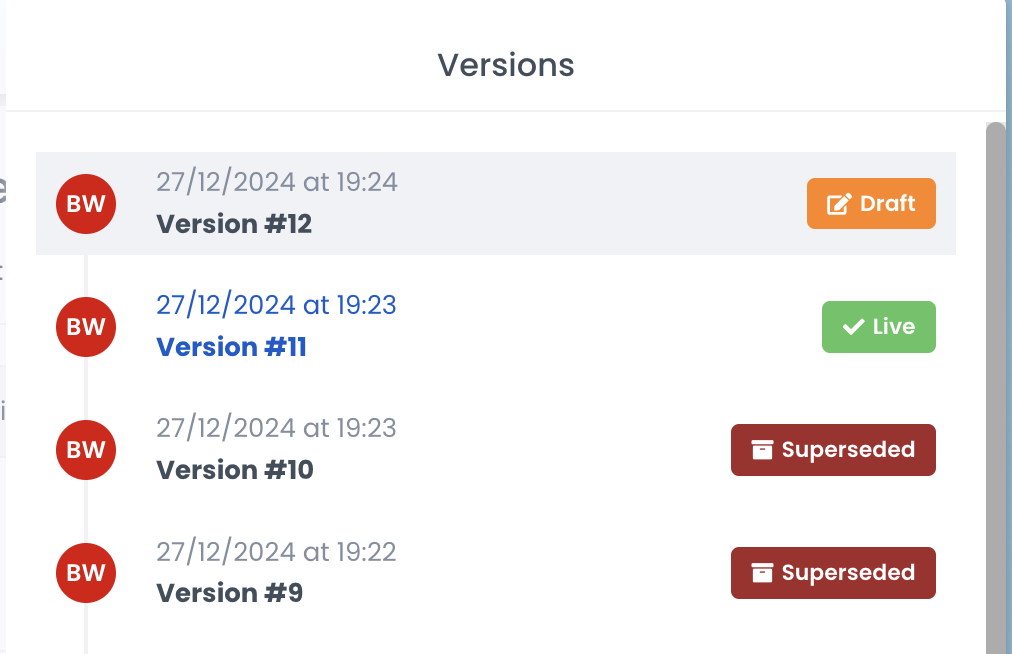The image size is (1012, 654).
Task: Click the checkmark icon on Live badge
Action: [x=853, y=327]
